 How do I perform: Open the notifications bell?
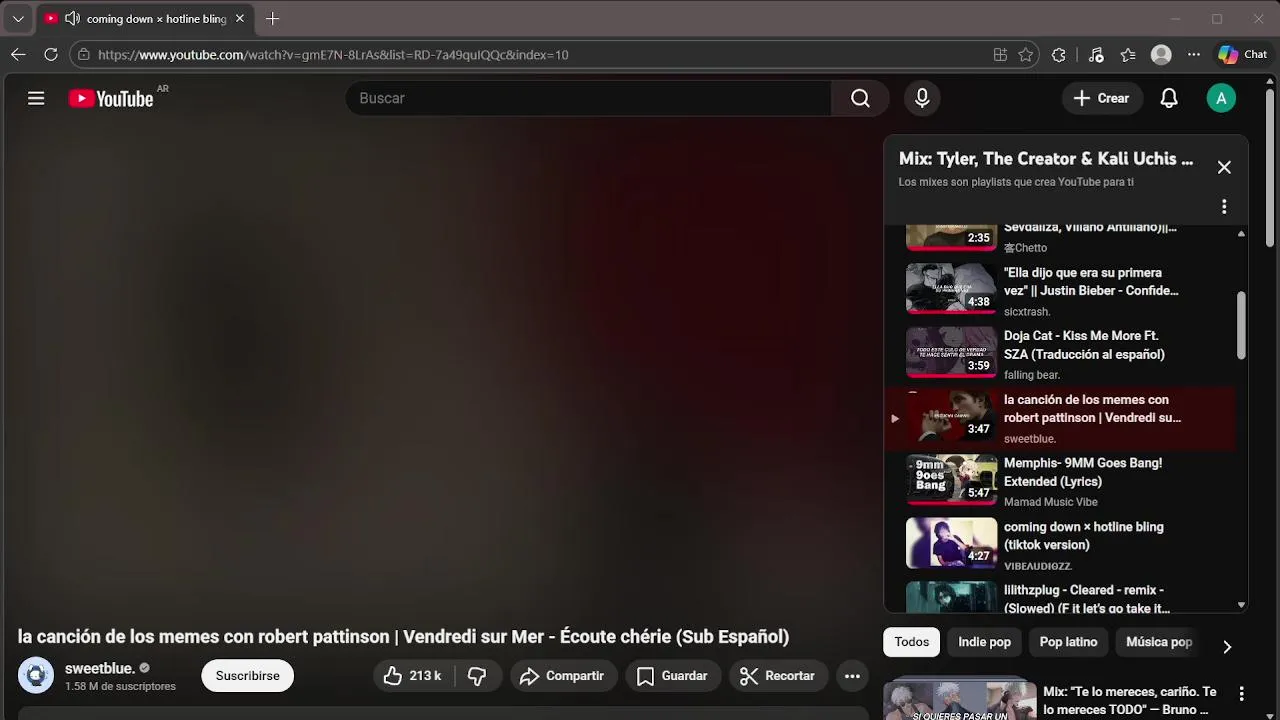1169,98
